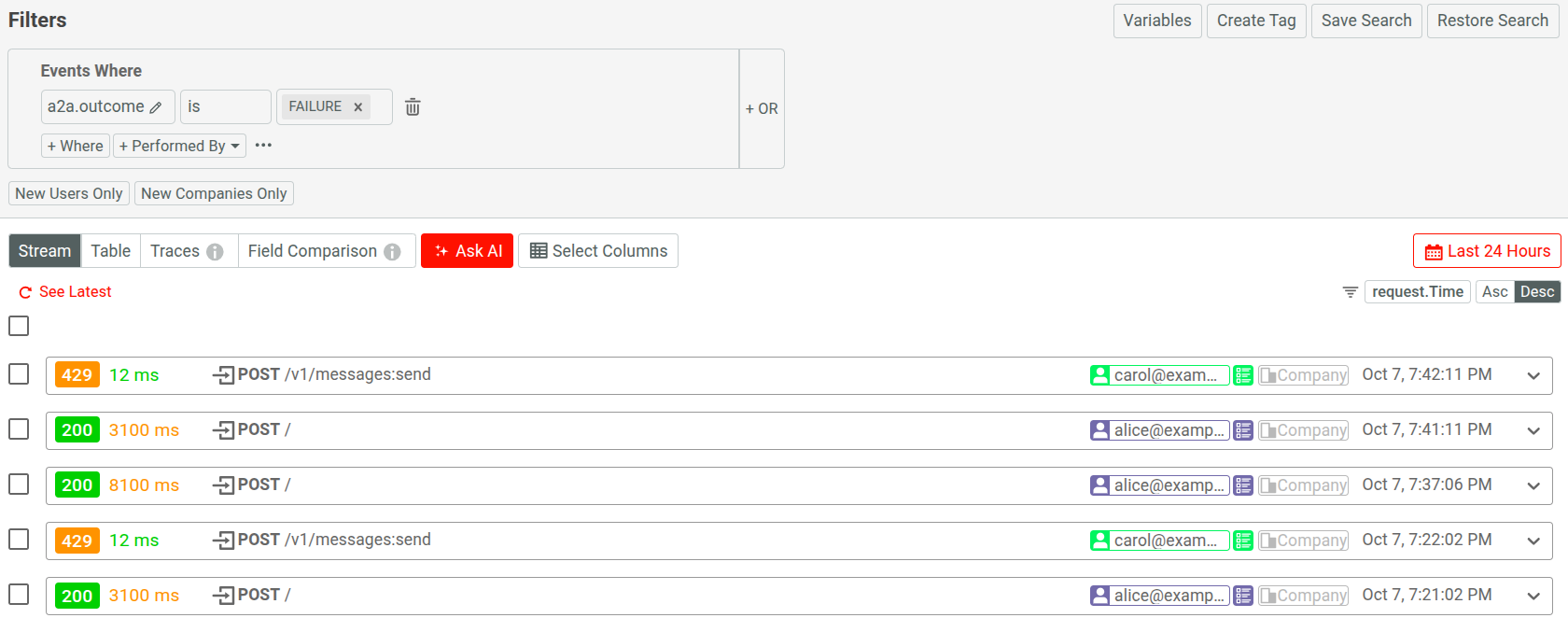Click Company tag in 7:37:06 PM row
Image resolution: width=1568 pixels, height=632 pixels.
(1303, 485)
